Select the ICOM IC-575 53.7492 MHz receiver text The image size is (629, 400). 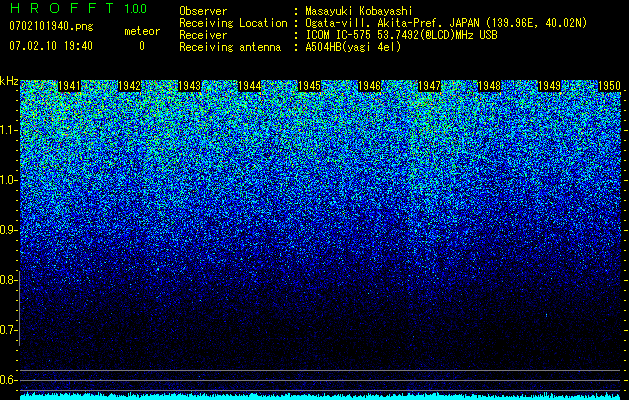[x=402, y=35]
